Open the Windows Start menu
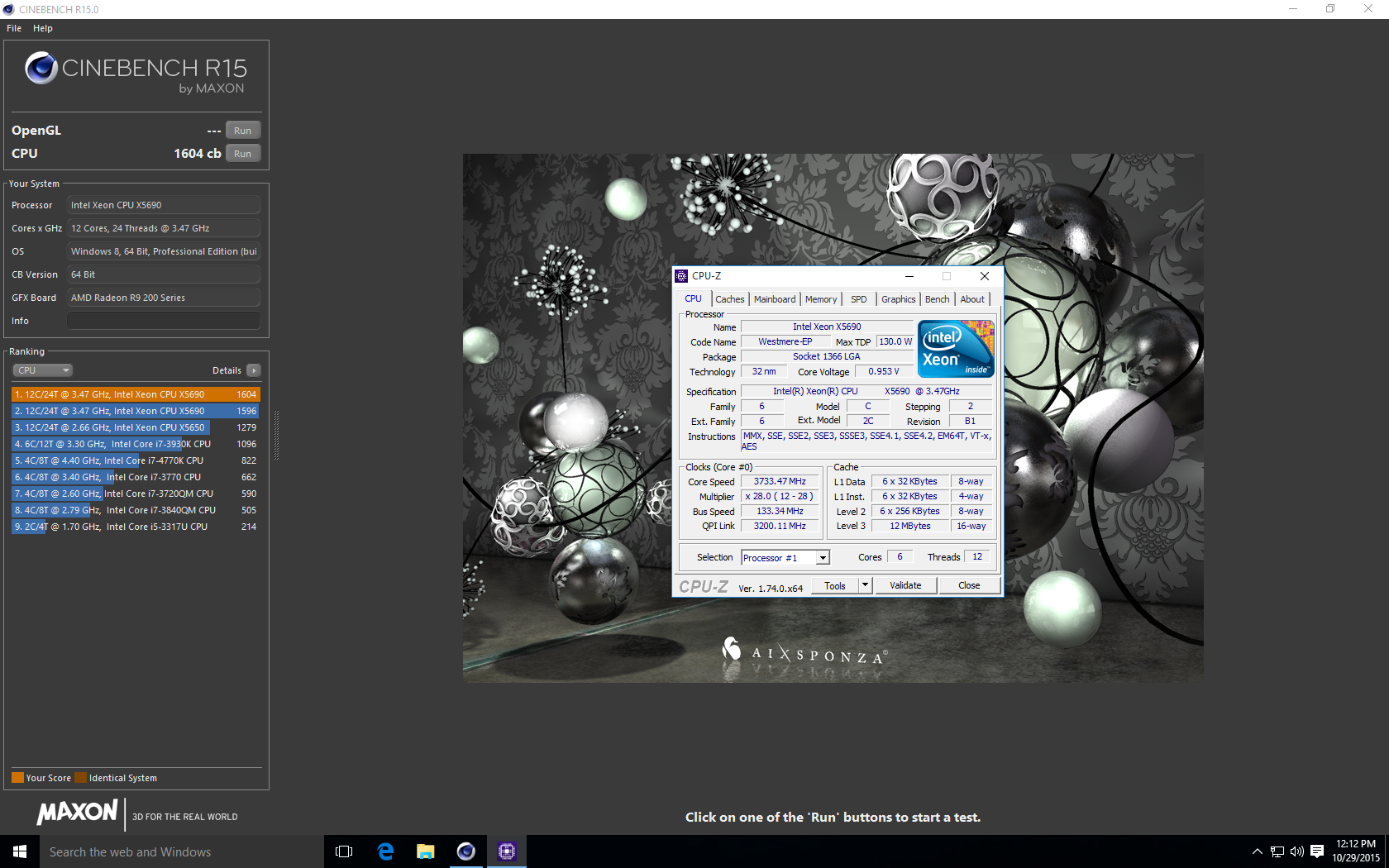1389x868 pixels. pos(20,851)
